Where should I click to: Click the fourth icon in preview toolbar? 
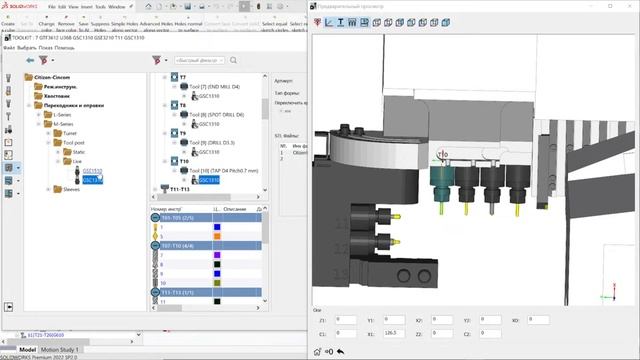tap(352, 22)
